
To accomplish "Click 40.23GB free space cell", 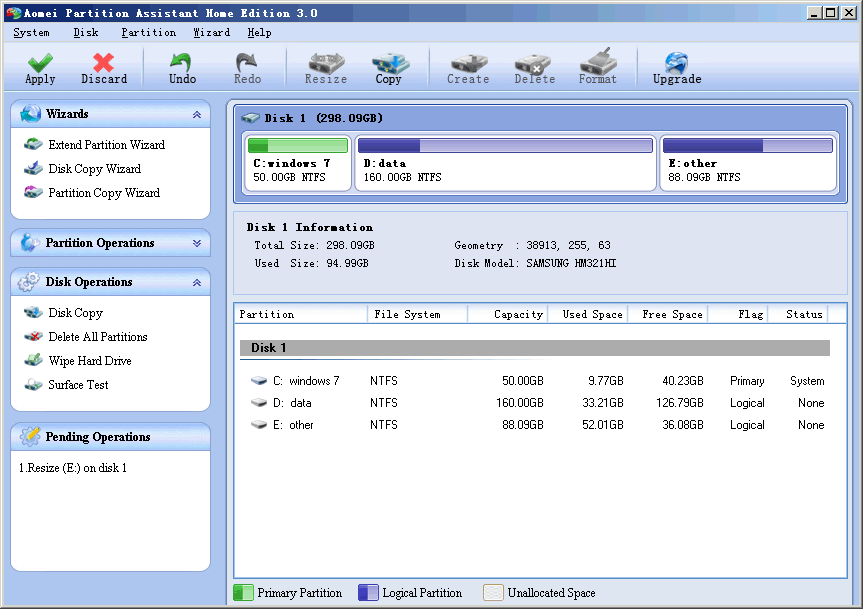I will click(682, 381).
